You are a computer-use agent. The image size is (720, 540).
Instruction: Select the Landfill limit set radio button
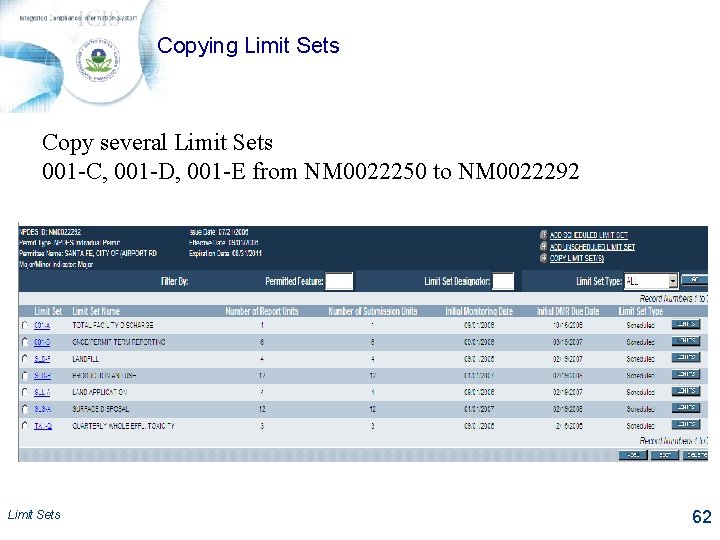pyautogui.click(x=25, y=359)
